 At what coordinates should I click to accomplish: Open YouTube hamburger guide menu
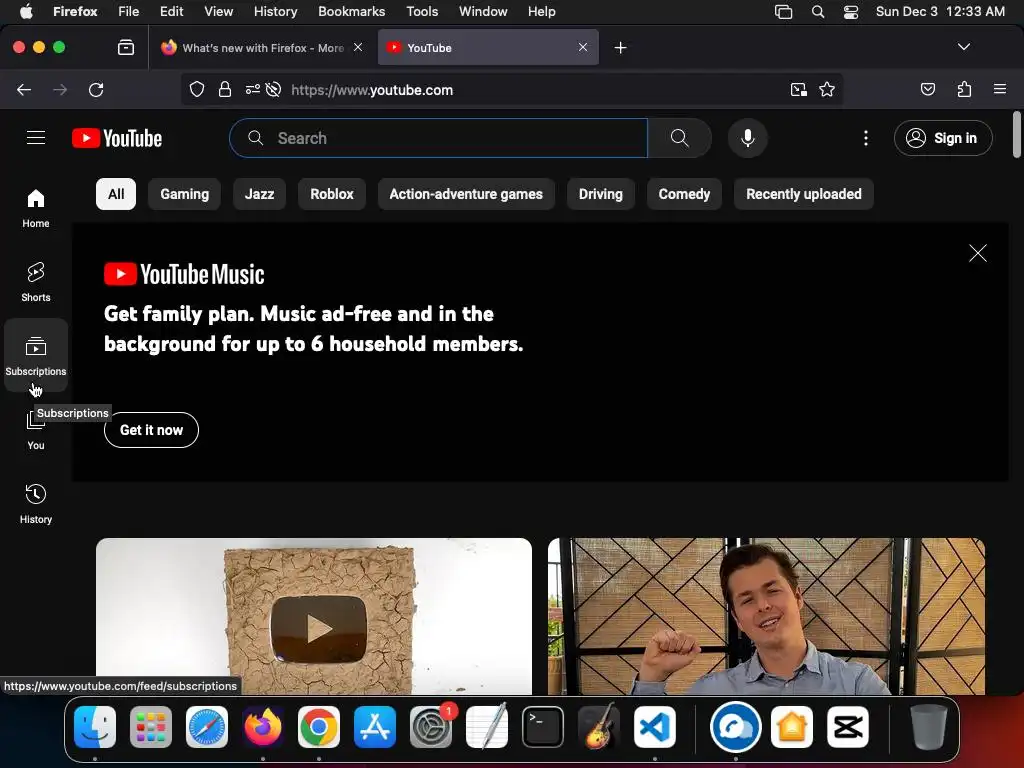(36, 138)
